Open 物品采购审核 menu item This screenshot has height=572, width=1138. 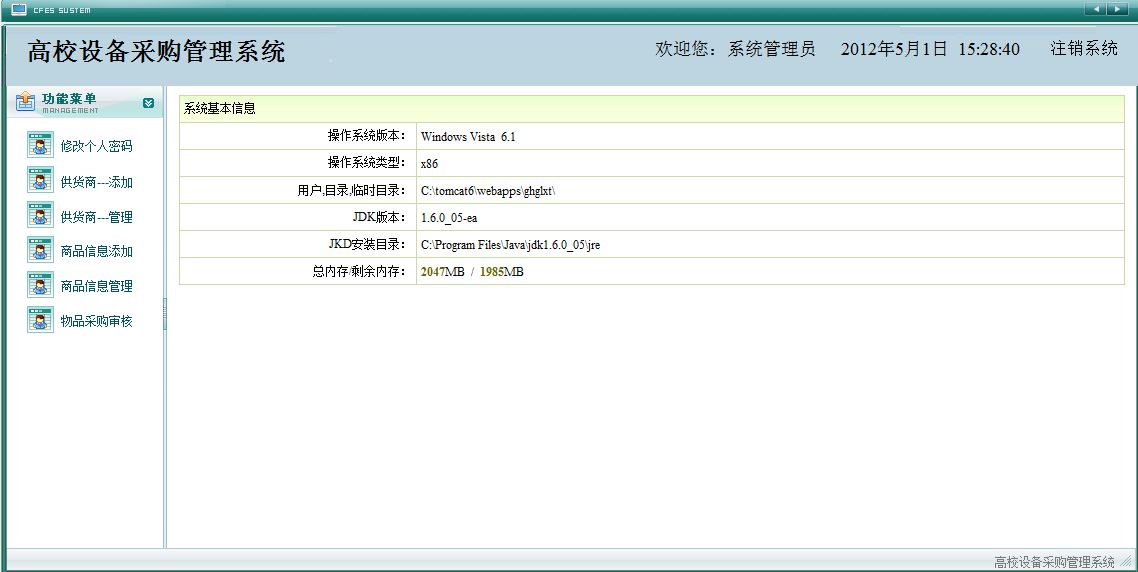point(97,321)
